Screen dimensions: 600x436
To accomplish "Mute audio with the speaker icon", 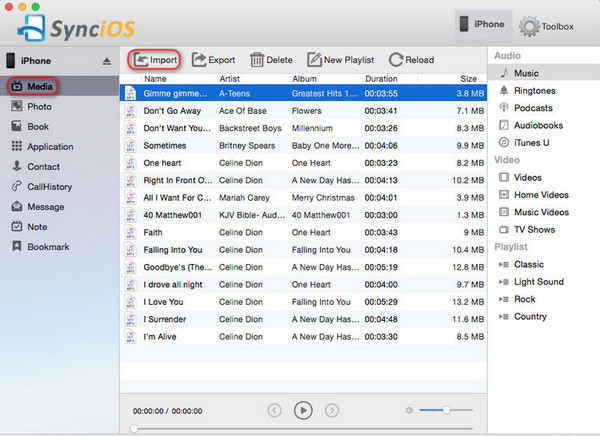I will click(409, 410).
